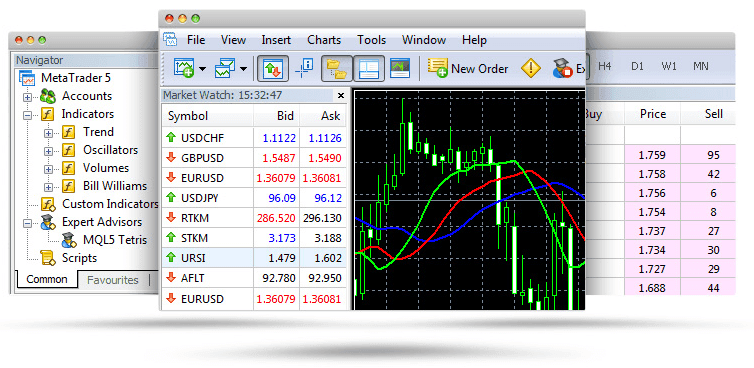The height and width of the screenshot is (368, 754).
Task: Click the Scripts scroll icon
Action: click(48, 258)
